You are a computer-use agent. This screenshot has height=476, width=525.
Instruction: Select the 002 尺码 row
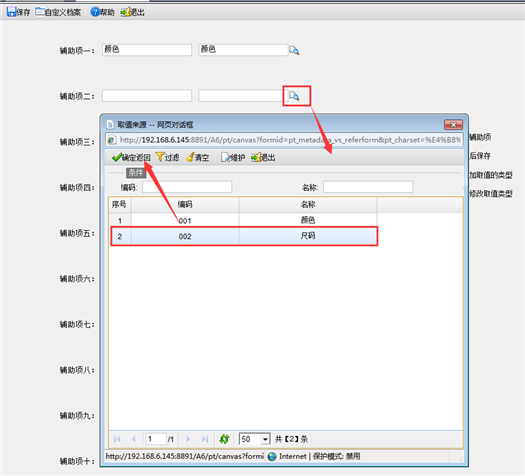point(244,236)
